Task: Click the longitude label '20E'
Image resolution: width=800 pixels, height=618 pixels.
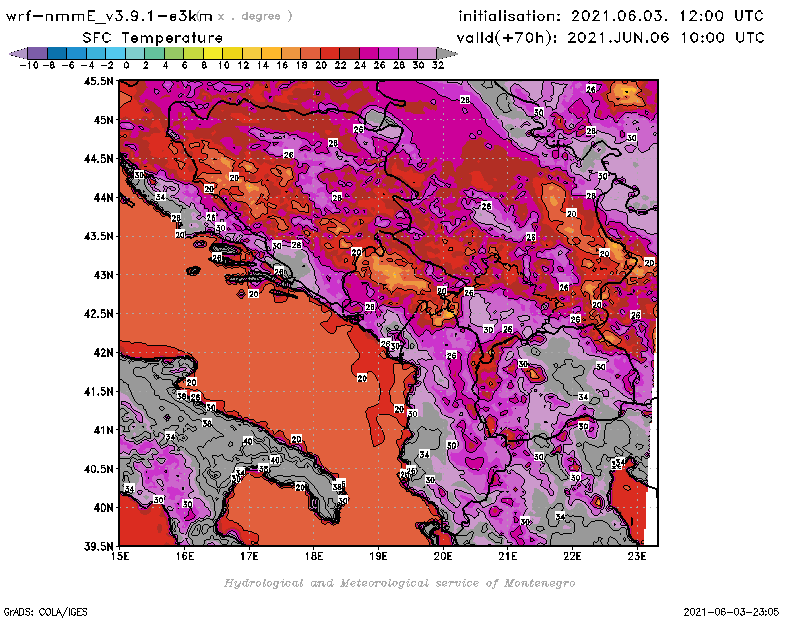Action: tap(443, 556)
